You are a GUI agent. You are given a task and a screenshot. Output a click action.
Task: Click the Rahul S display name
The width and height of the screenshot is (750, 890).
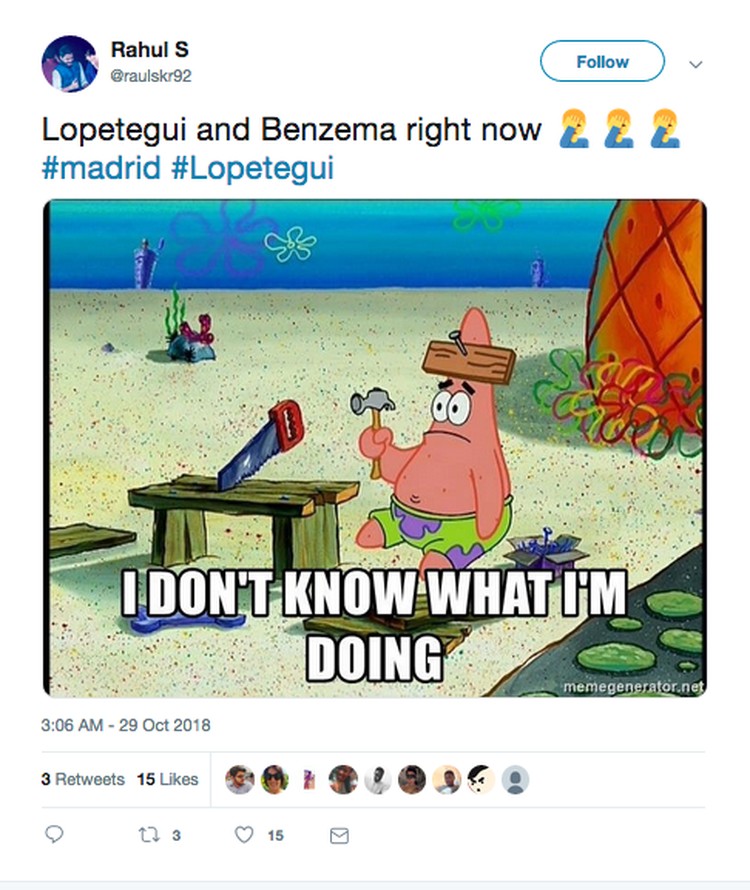(x=149, y=49)
